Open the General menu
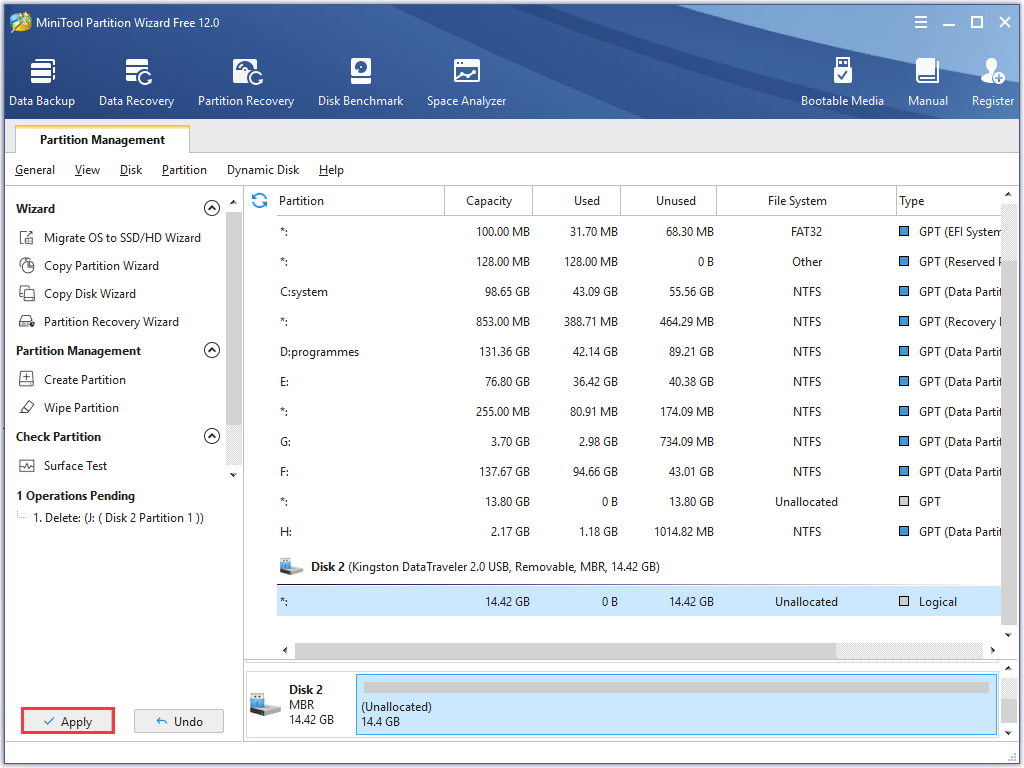This screenshot has height=768, width=1024. (x=35, y=170)
